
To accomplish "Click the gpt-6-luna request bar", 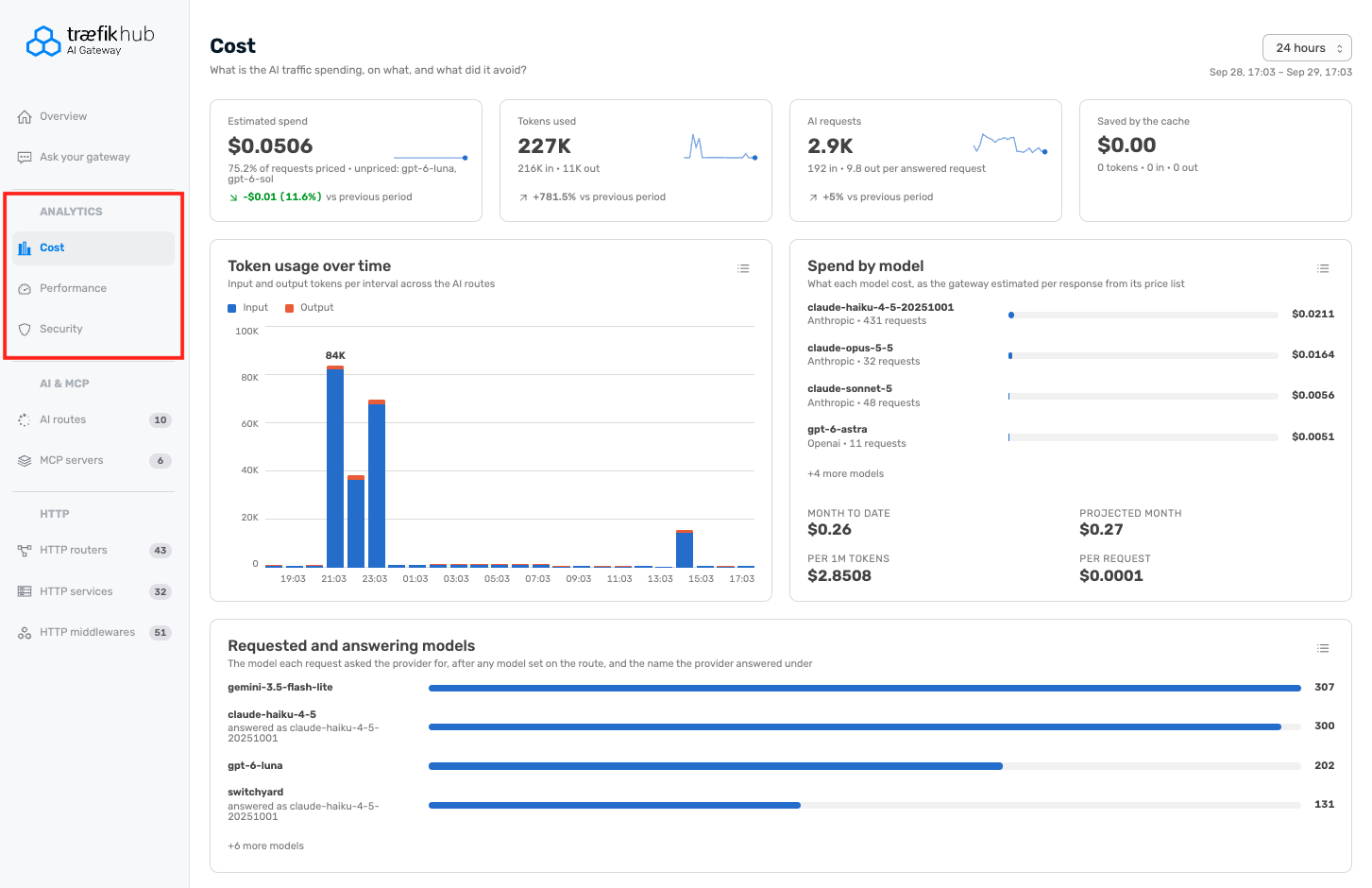I will (x=716, y=767).
